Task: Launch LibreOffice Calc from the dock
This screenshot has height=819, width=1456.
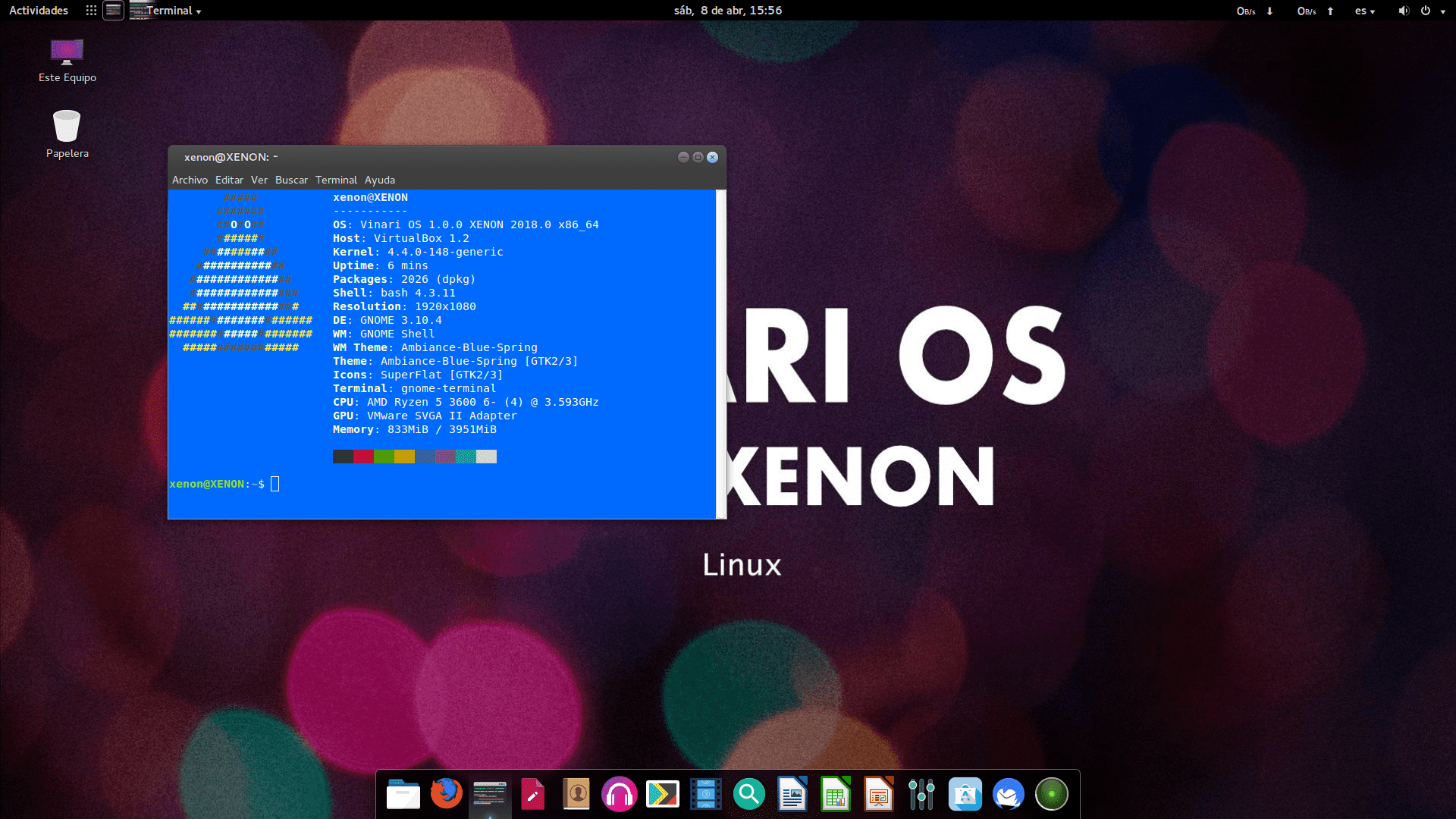Action: [x=836, y=795]
